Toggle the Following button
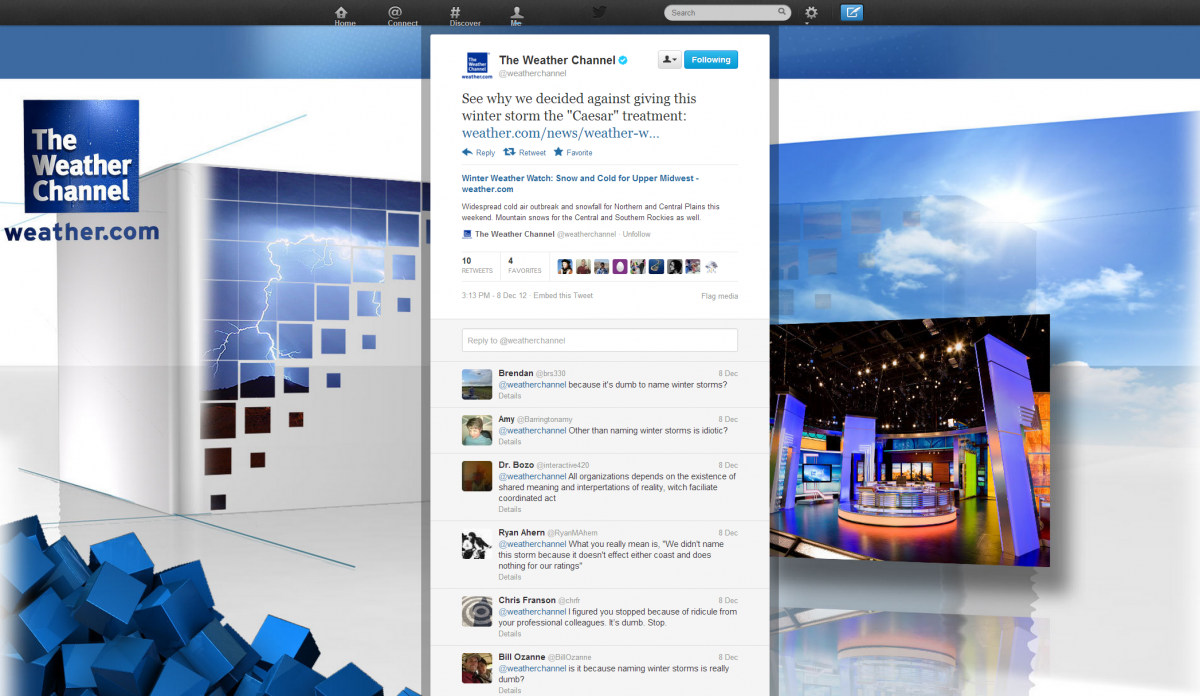Image resolution: width=1200 pixels, height=696 pixels. [x=711, y=60]
